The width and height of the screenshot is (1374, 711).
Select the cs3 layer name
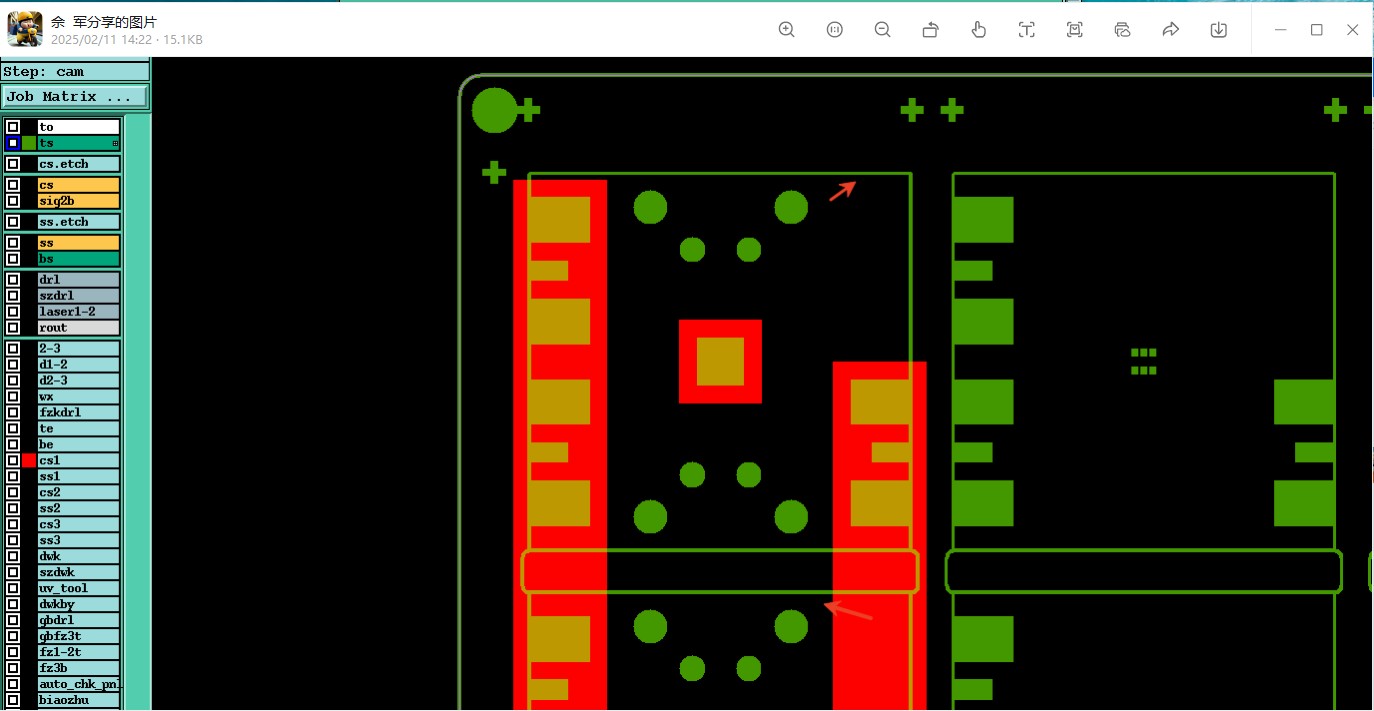click(79, 525)
